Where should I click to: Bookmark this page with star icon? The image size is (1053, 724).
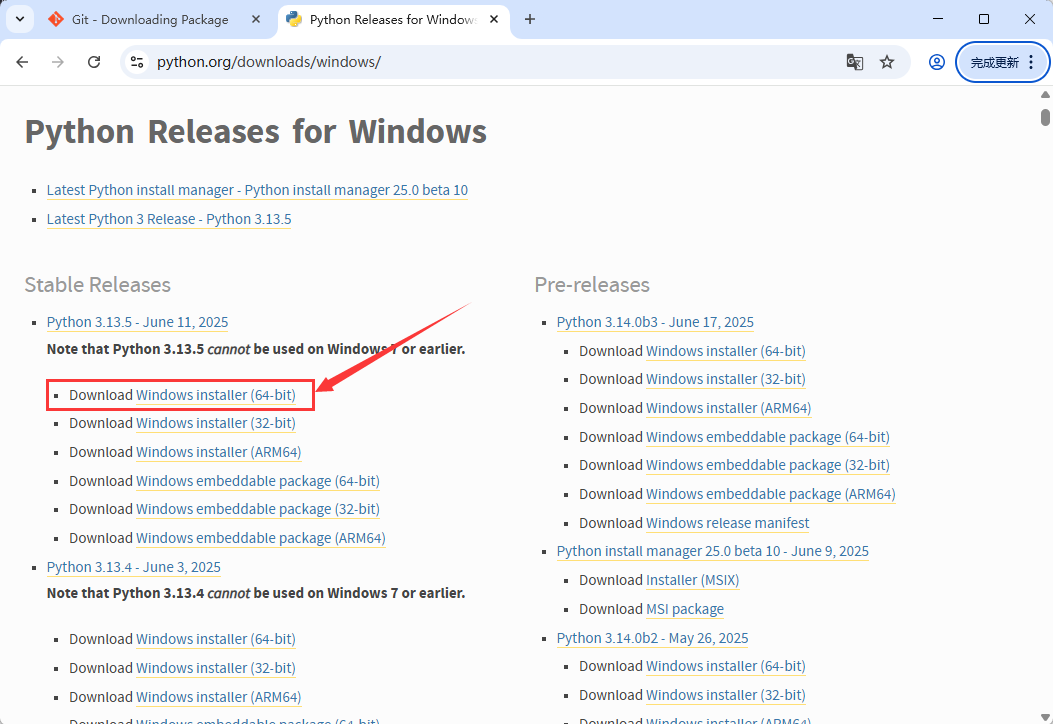[x=887, y=62]
